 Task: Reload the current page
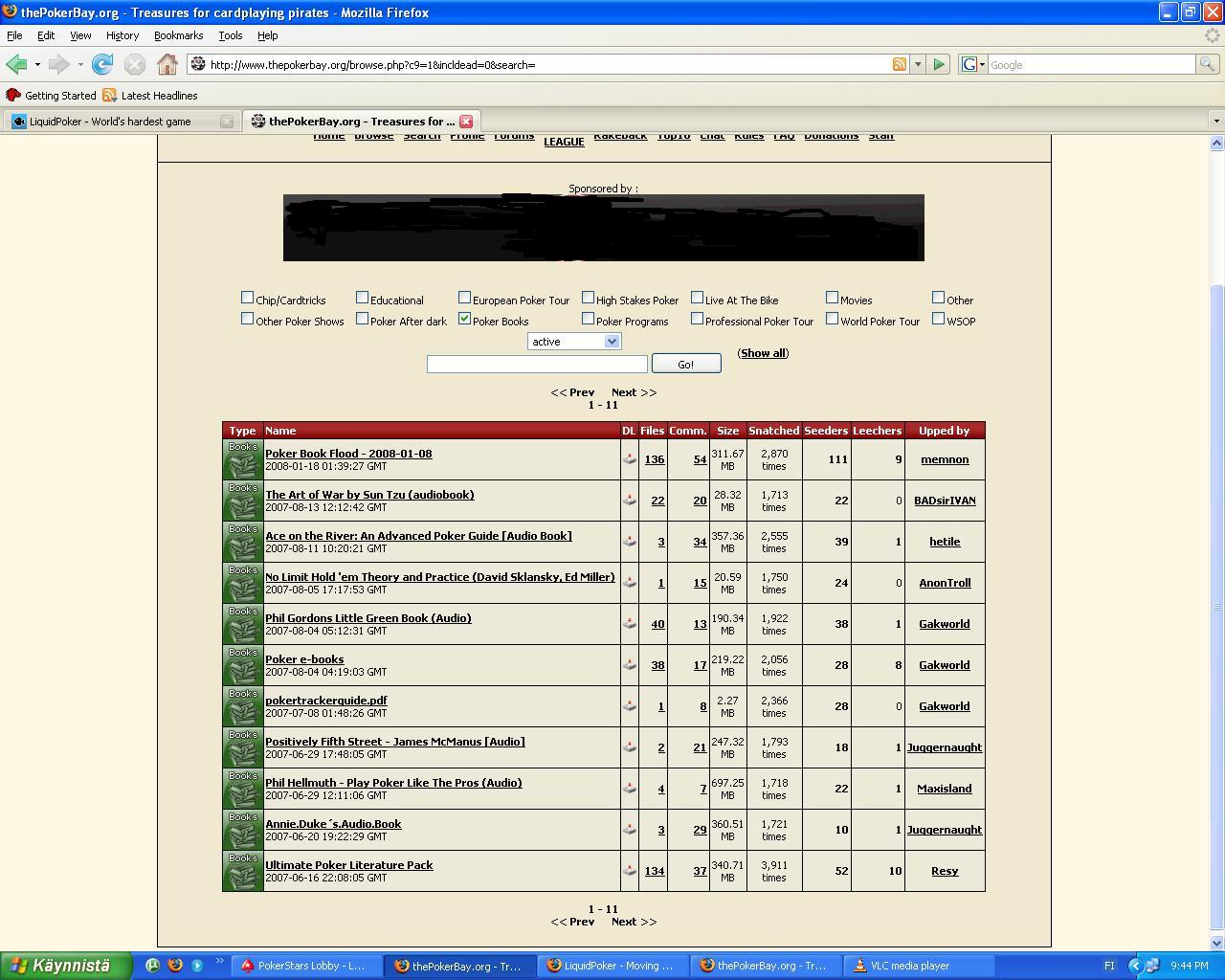[x=102, y=64]
